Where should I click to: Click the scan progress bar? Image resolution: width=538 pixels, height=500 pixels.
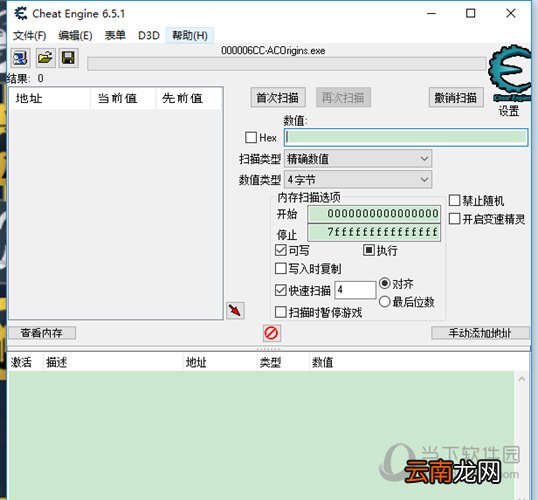click(286, 64)
